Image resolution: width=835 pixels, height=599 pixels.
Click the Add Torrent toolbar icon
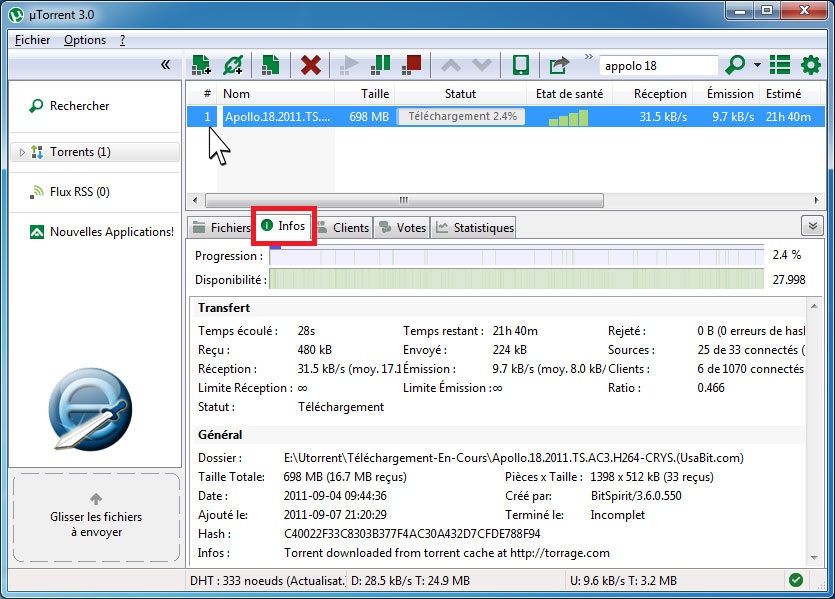click(x=201, y=65)
